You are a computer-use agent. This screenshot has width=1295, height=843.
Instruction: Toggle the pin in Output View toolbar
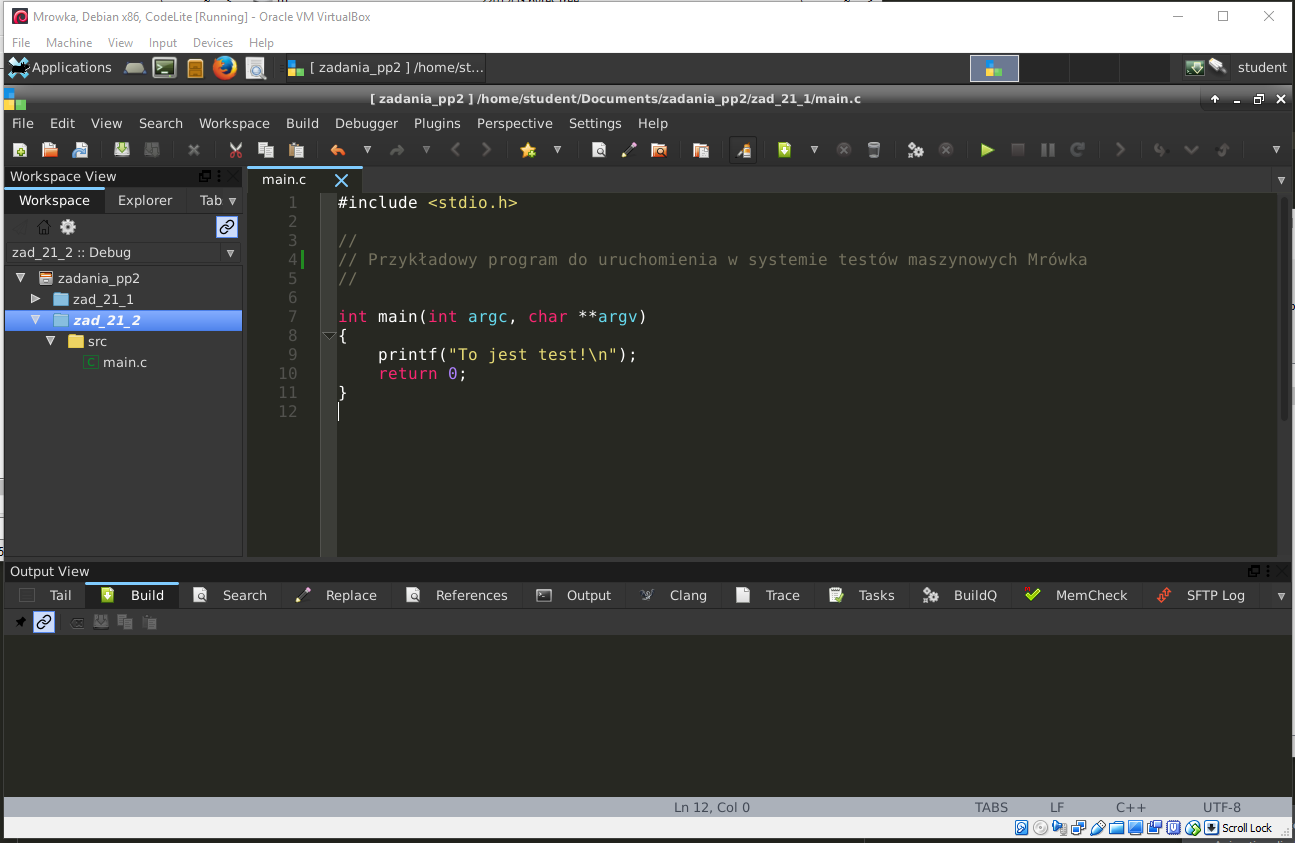click(20, 622)
